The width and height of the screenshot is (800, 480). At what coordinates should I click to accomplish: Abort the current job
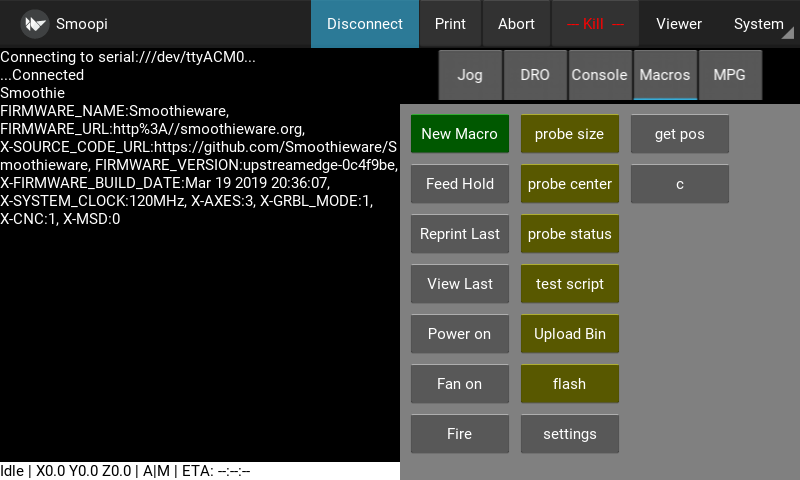pyautogui.click(x=516, y=24)
